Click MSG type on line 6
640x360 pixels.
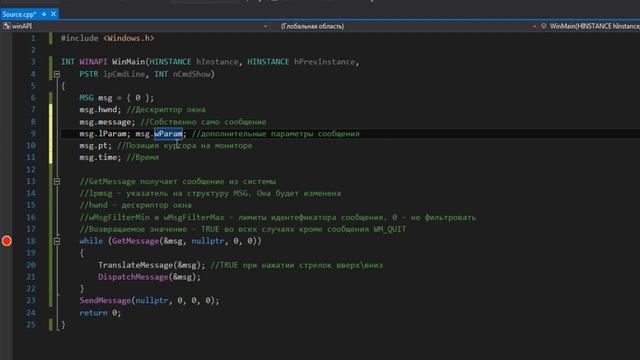[86, 98]
